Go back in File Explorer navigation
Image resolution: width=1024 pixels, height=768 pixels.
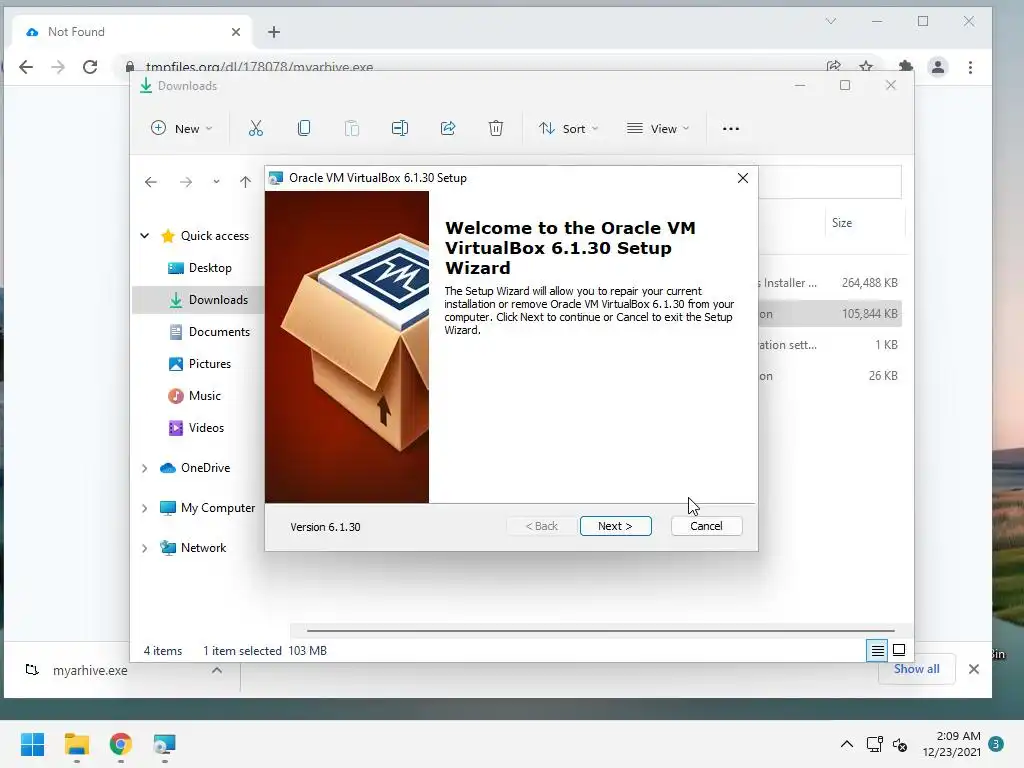coord(151,182)
